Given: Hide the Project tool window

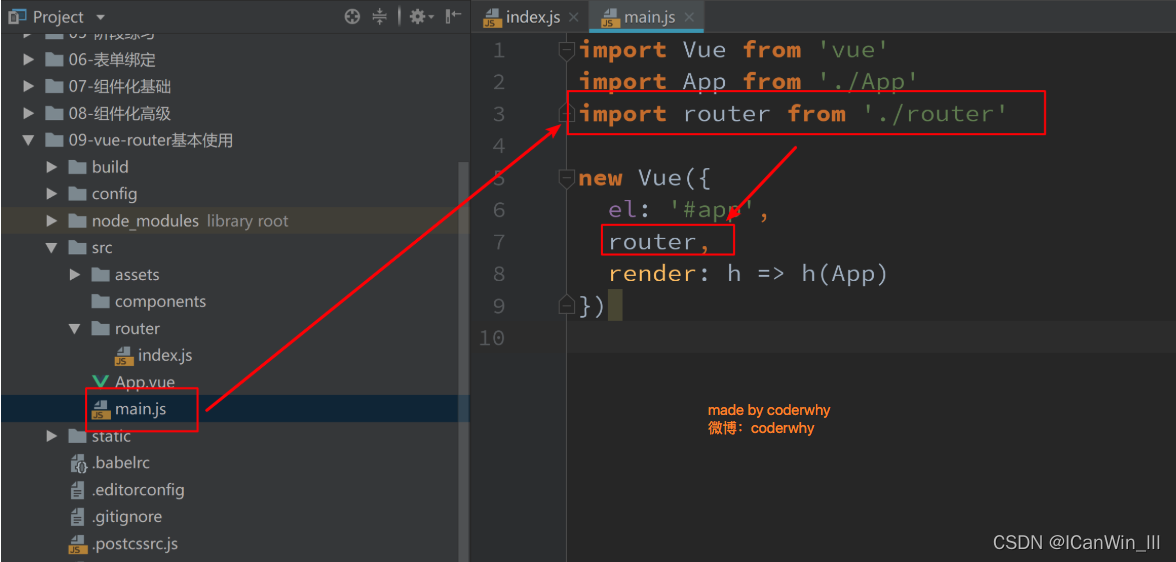Looking at the screenshot, I should pos(453,17).
